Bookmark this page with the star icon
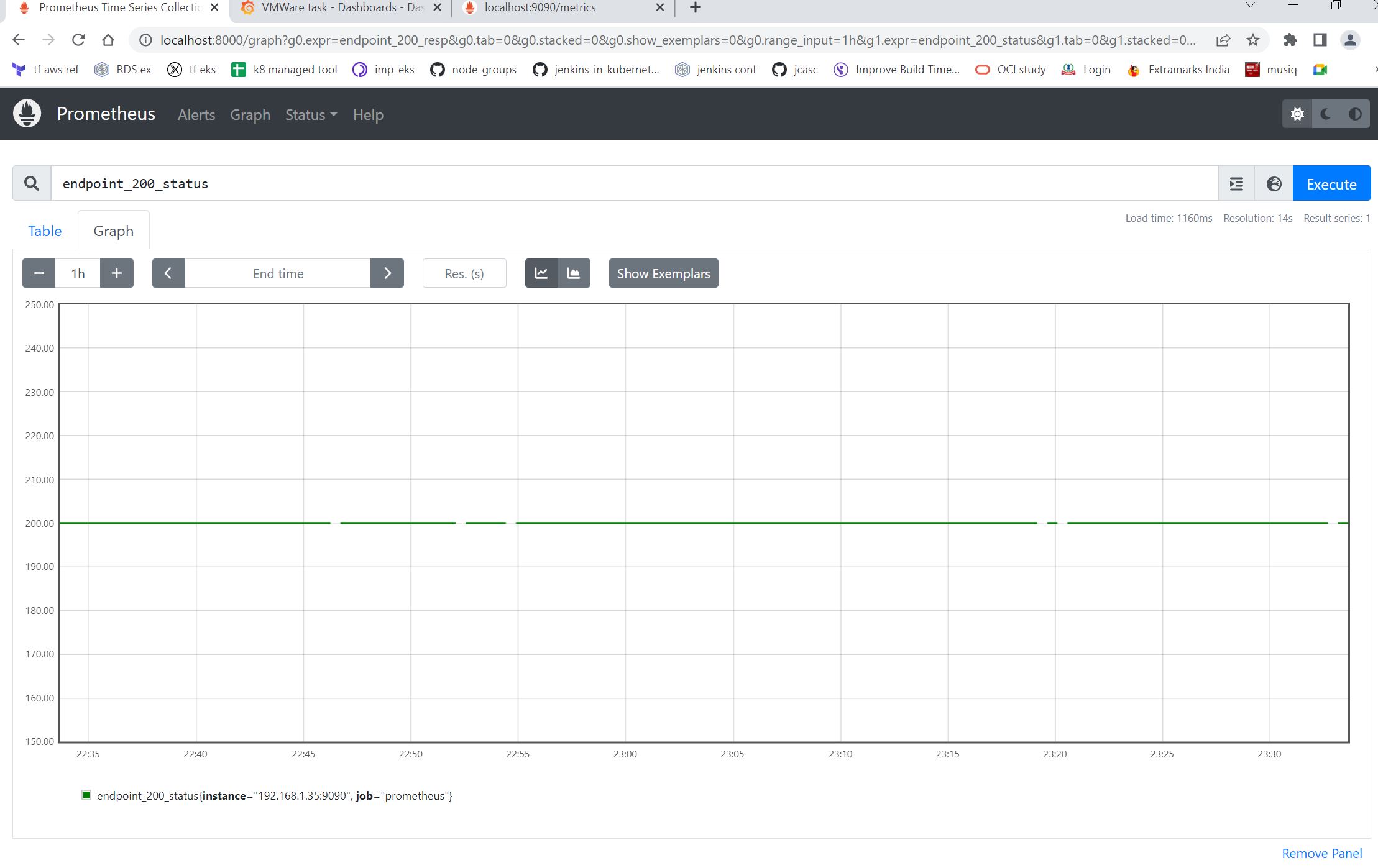The image size is (1378, 868). [x=1253, y=40]
